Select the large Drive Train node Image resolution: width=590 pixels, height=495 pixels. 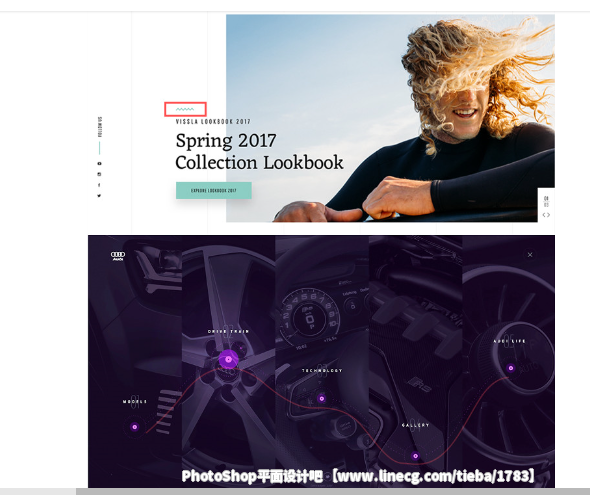pos(228,359)
